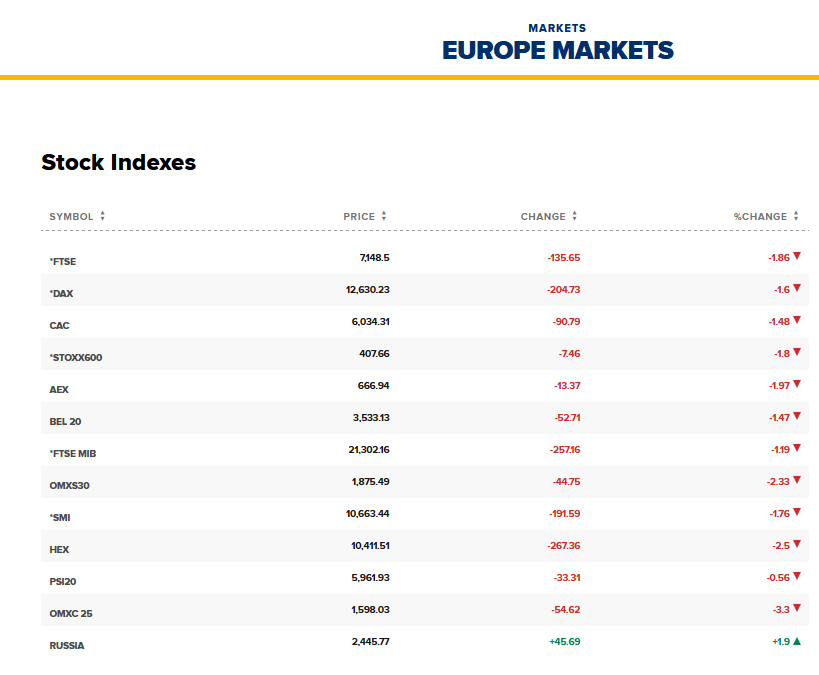The image size is (819, 675).
Task: Select the PSI20 price 5,961.93
Action: click(370, 577)
